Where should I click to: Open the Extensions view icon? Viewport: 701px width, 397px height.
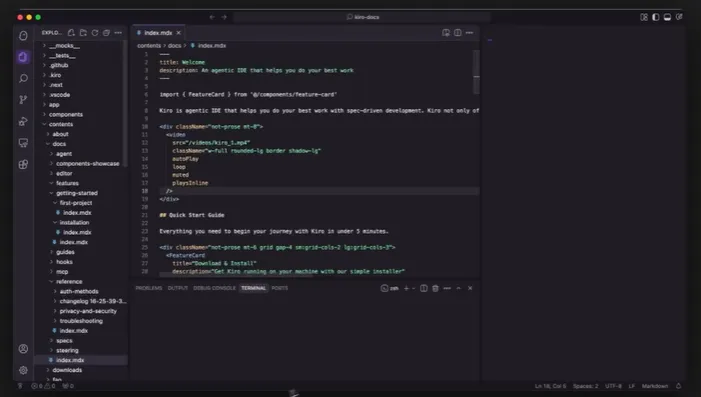(23, 164)
